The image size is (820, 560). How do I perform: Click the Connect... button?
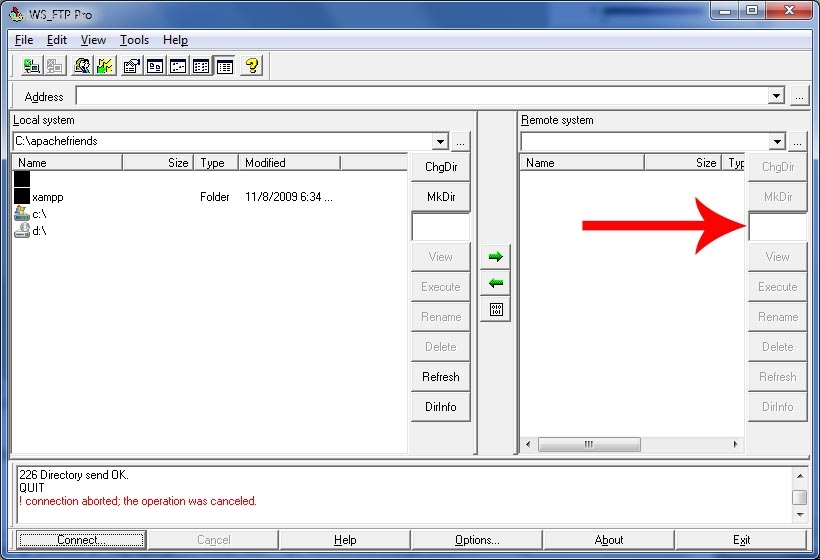tap(81, 540)
